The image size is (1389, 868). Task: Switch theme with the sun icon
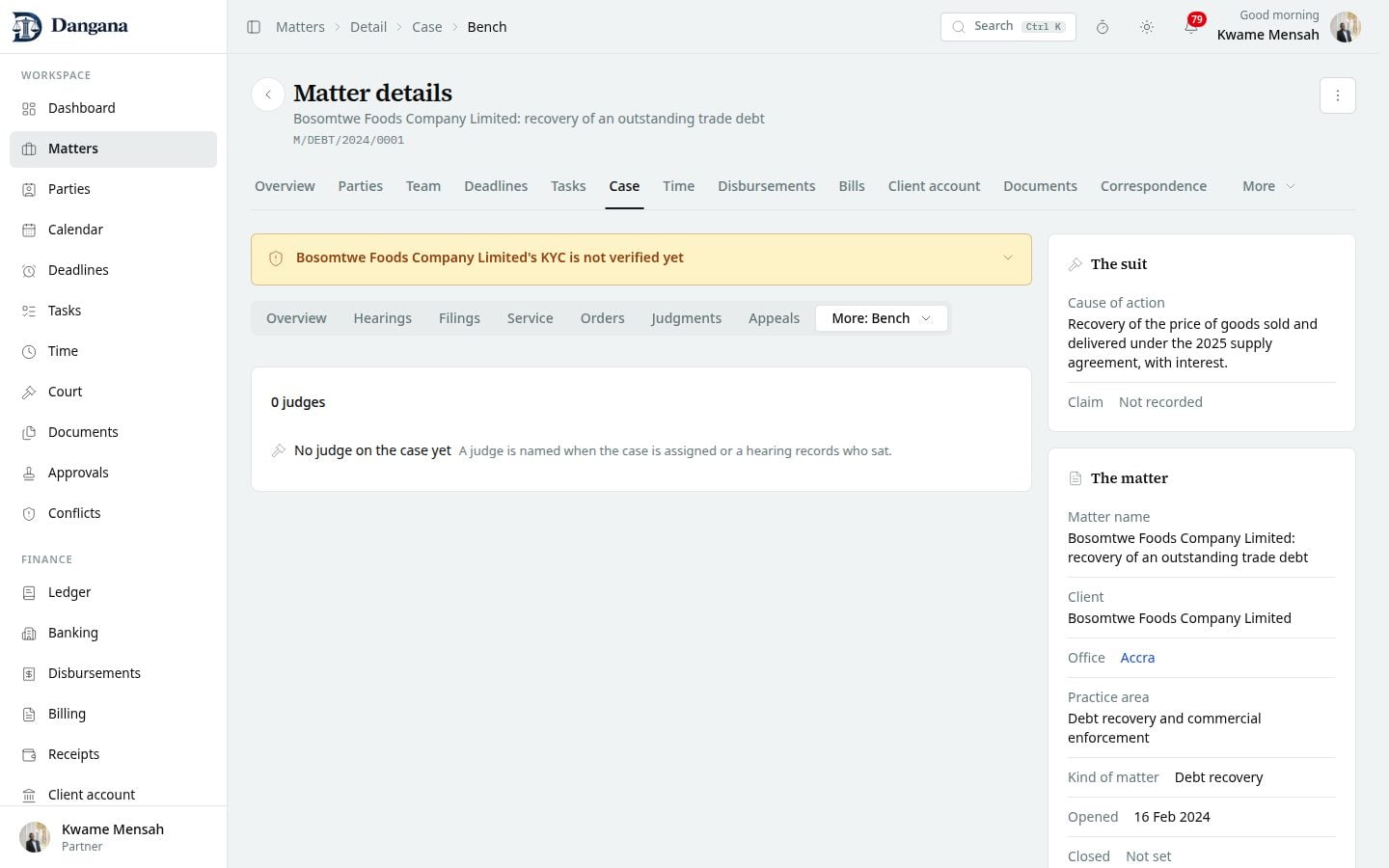click(1147, 27)
